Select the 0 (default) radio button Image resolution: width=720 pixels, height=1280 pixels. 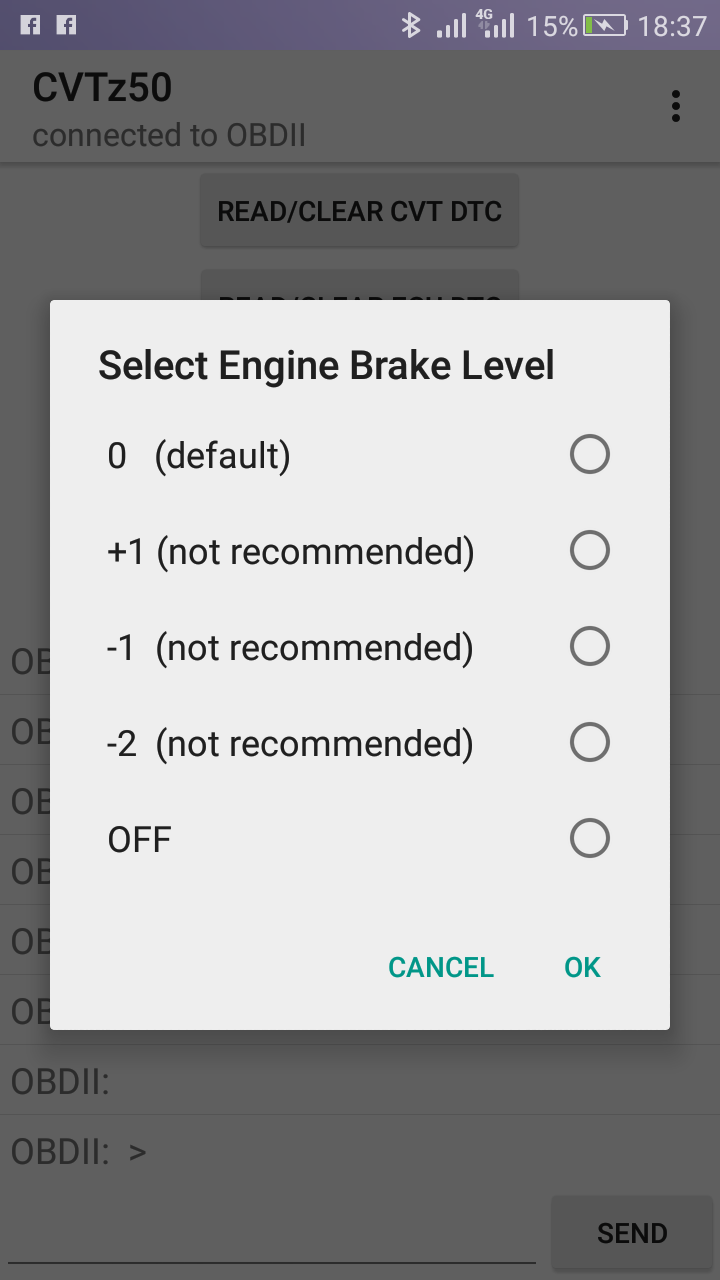pyautogui.click(x=589, y=455)
